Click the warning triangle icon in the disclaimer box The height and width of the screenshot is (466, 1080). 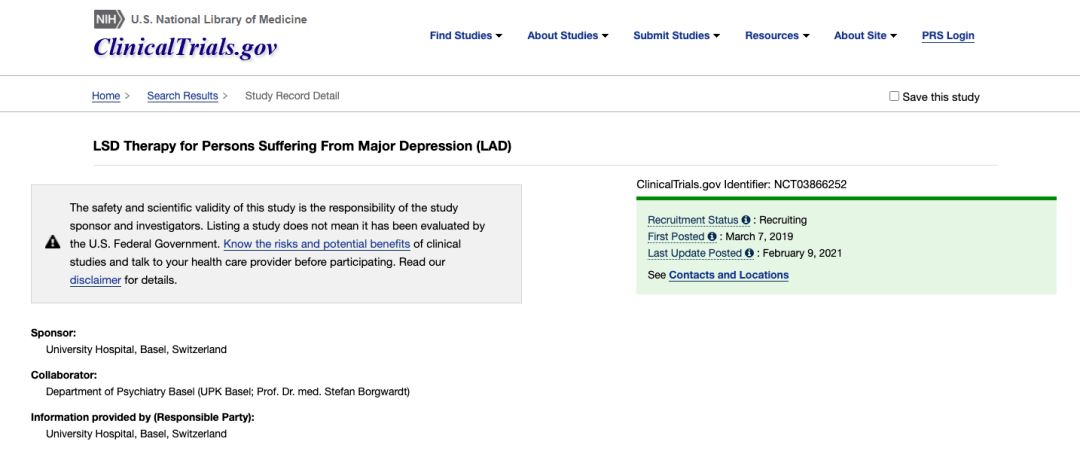point(52,242)
